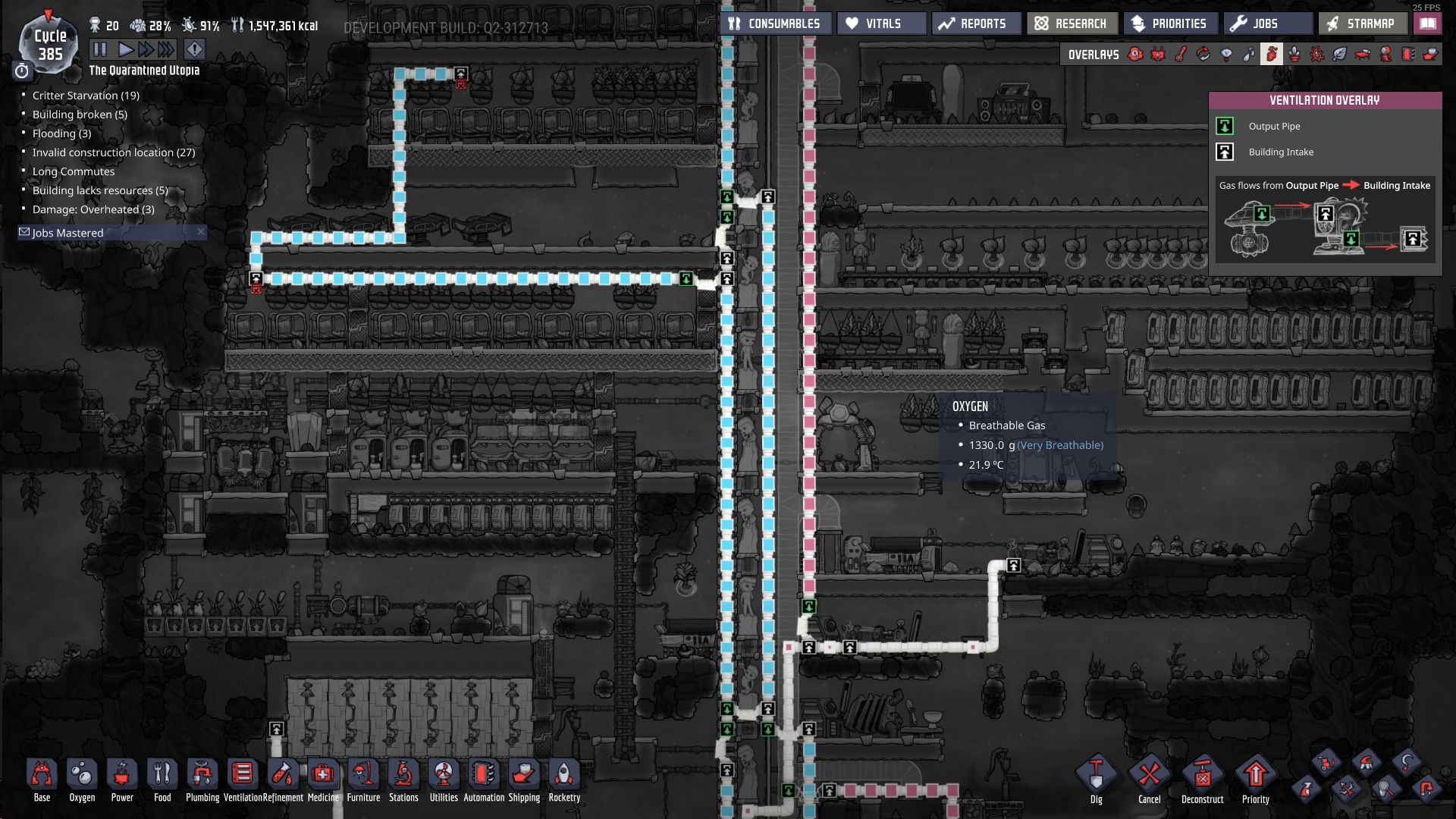Screen dimensions: 1456x819
Task: Switch to the Power overlay icon
Action: coord(1158,55)
